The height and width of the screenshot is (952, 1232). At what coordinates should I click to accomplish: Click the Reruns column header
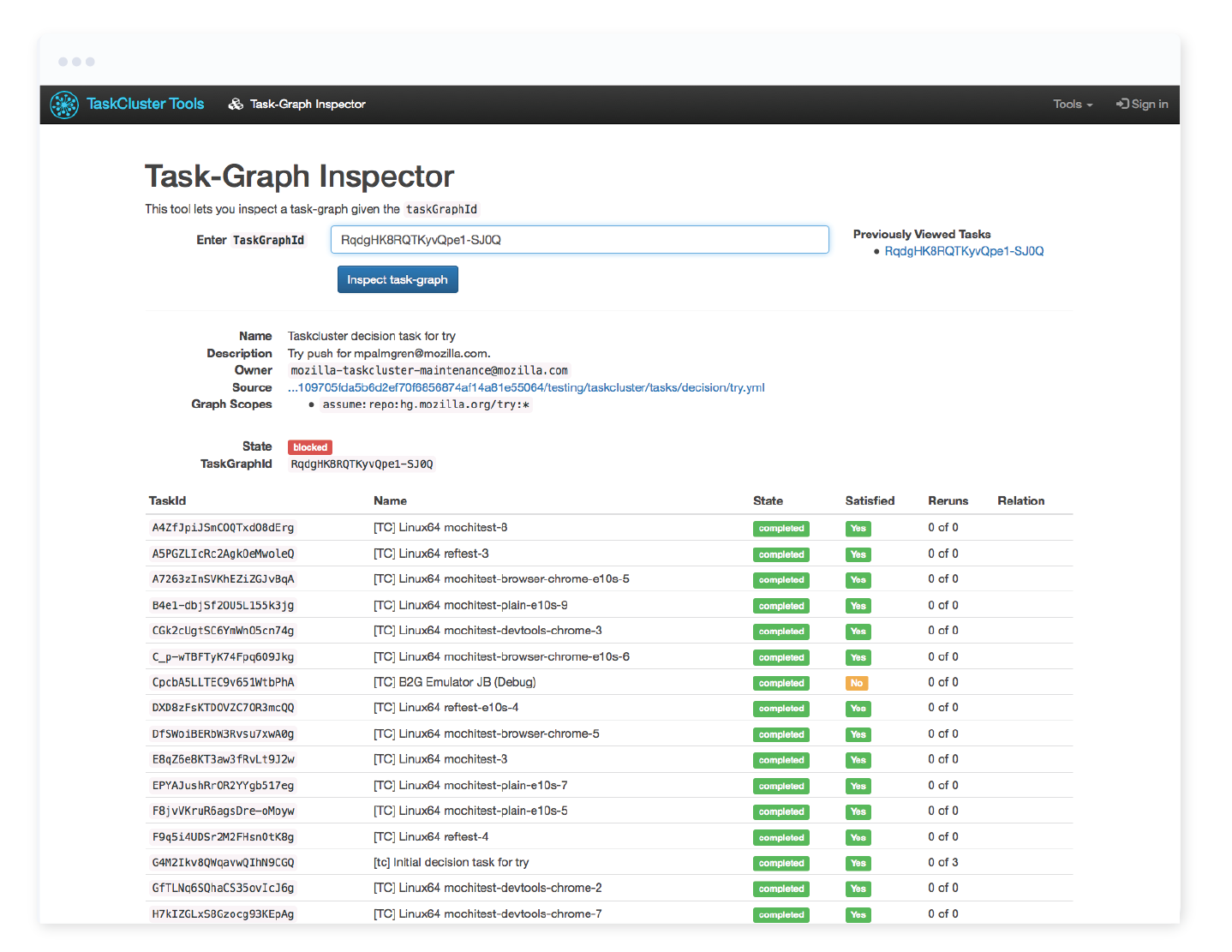[x=948, y=500]
